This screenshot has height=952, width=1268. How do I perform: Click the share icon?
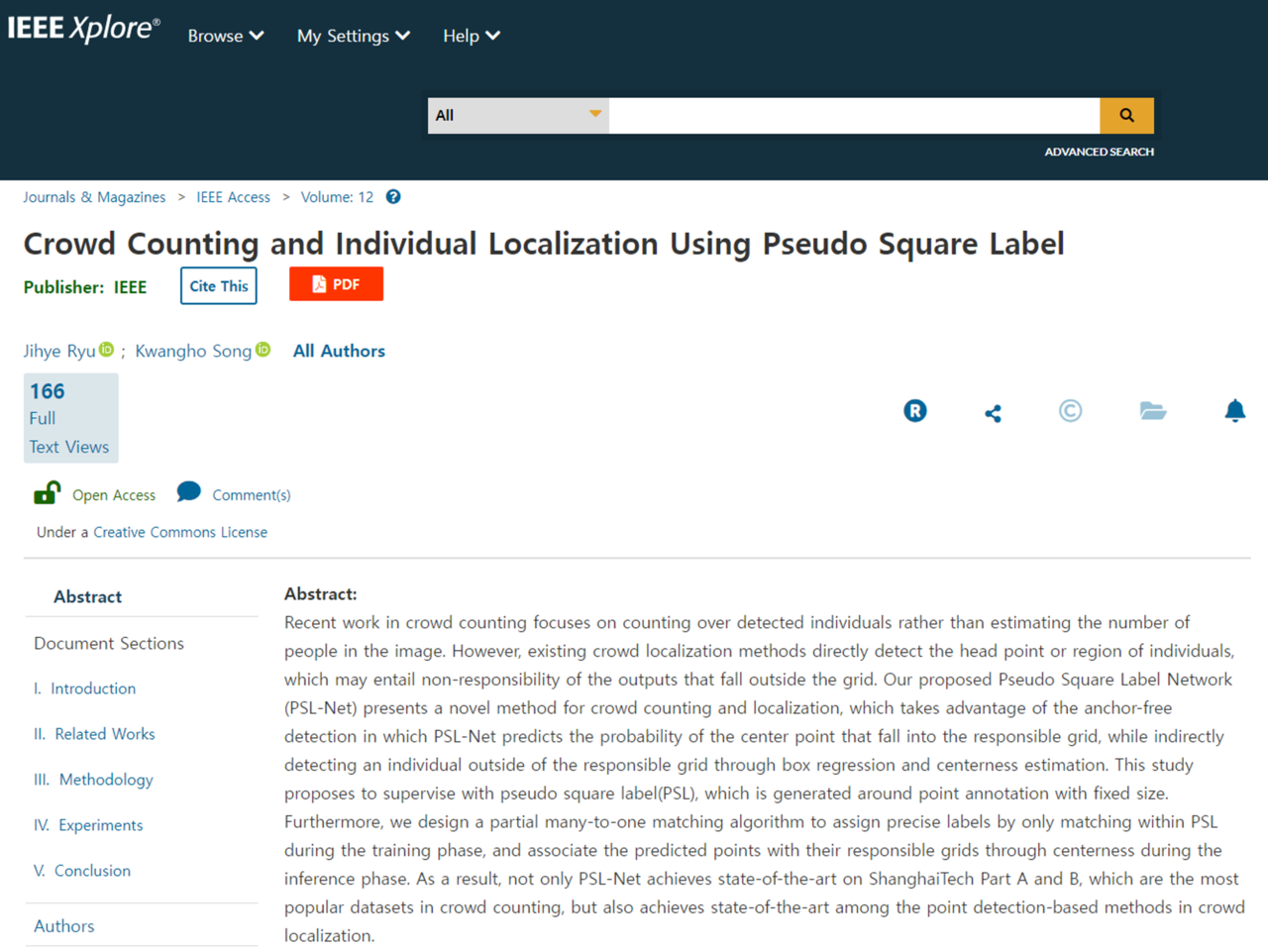coord(993,413)
